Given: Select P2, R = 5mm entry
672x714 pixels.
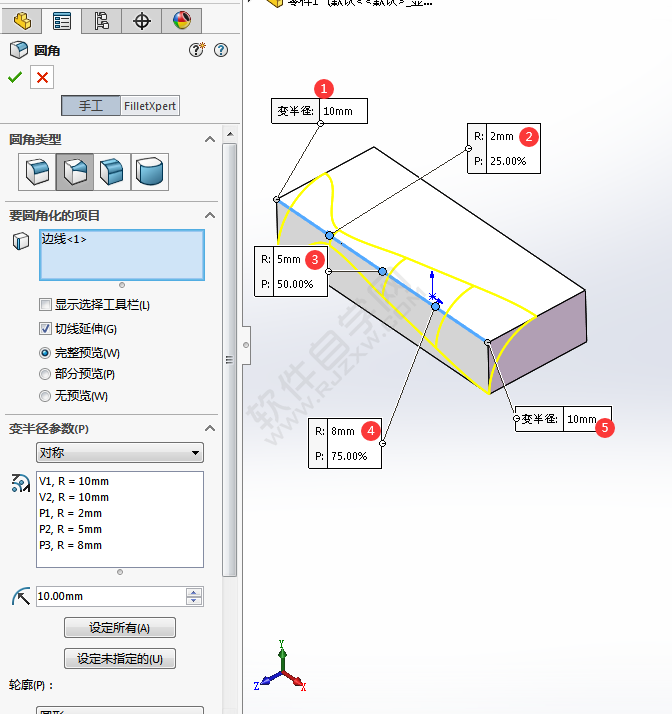Looking at the screenshot, I should pyautogui.click(x=71, y=529).
